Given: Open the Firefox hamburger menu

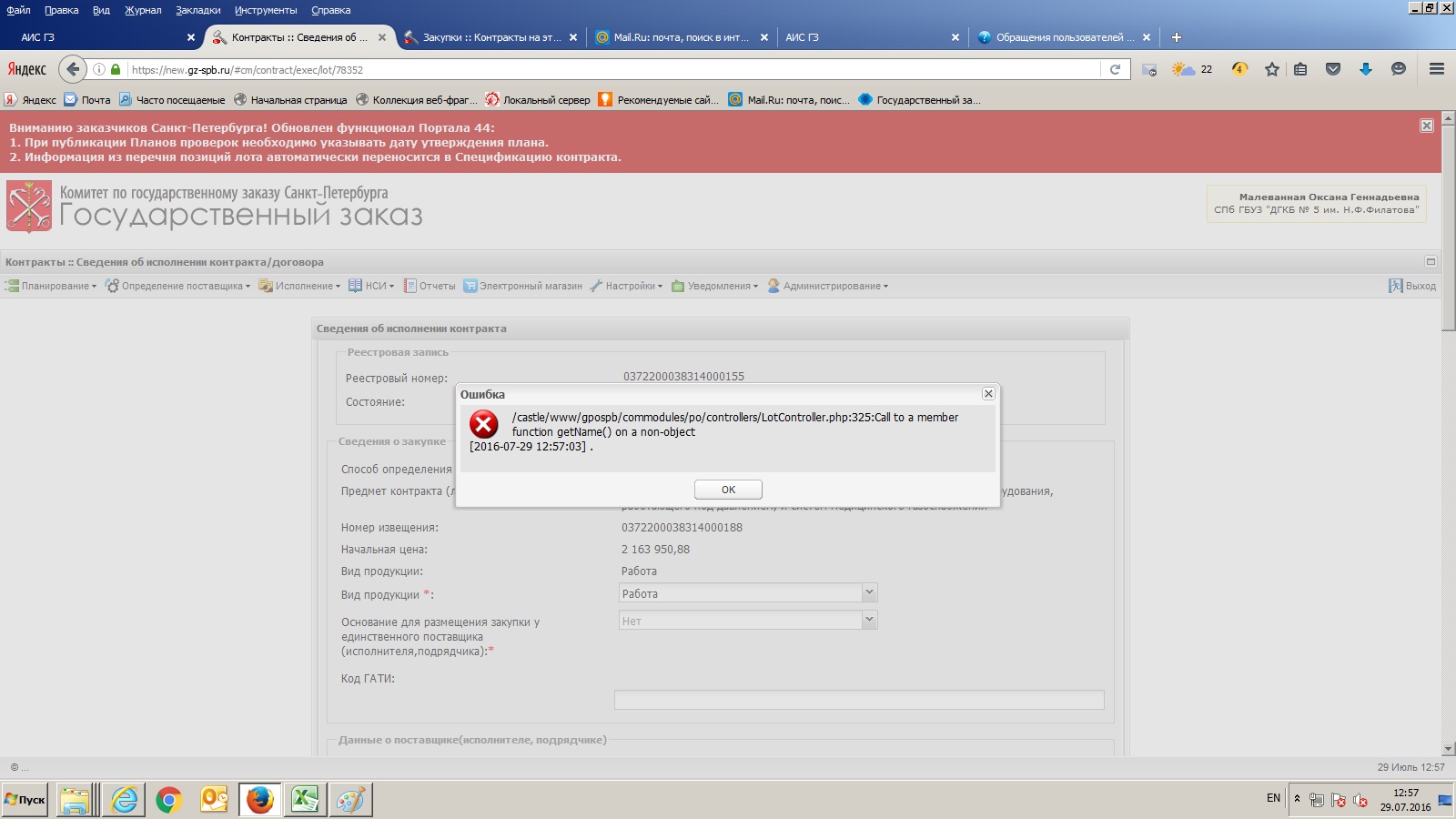Looking at the screenshot, I should point(1437,69).
